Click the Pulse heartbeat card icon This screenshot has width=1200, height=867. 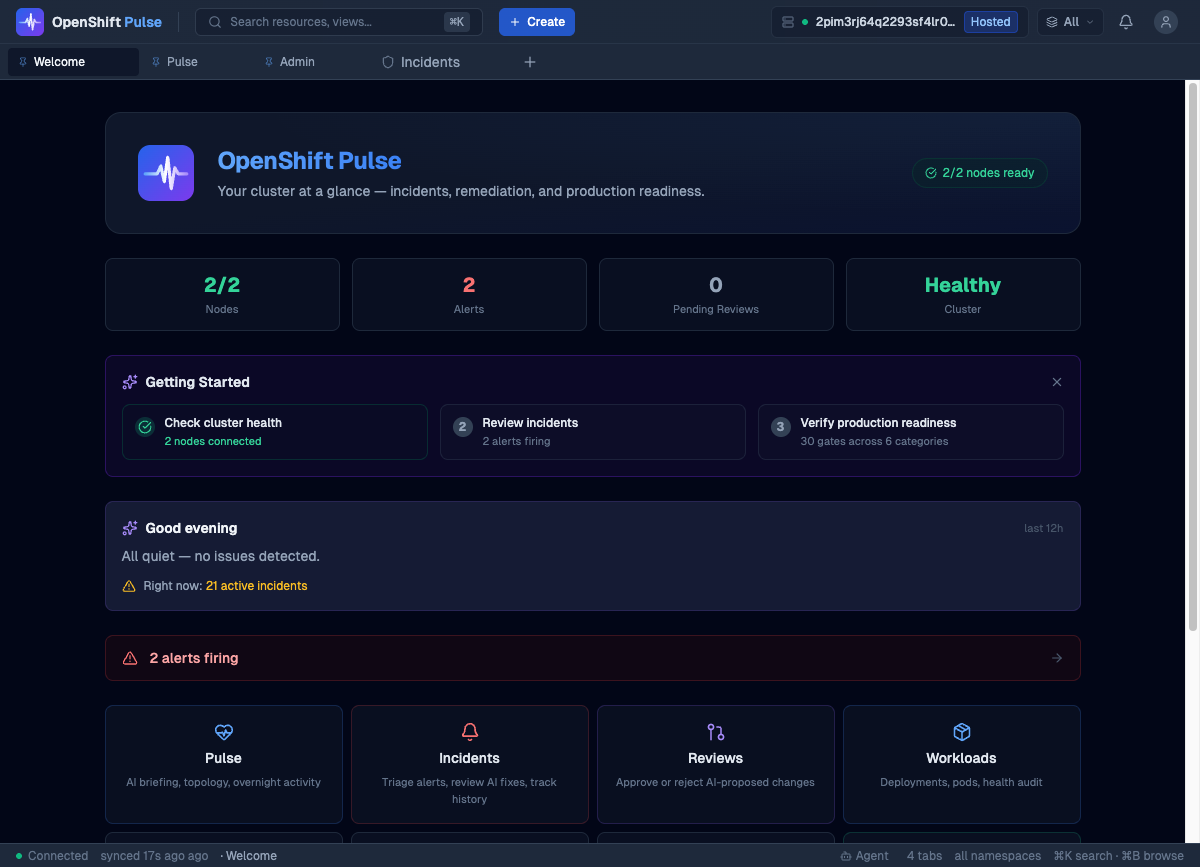coord(224,732)
